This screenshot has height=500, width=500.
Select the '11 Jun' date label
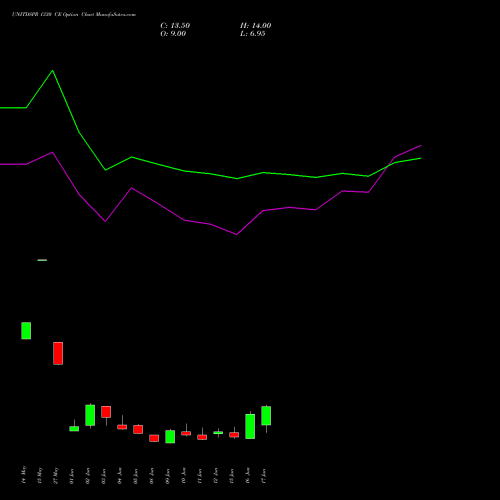[199, 475]
